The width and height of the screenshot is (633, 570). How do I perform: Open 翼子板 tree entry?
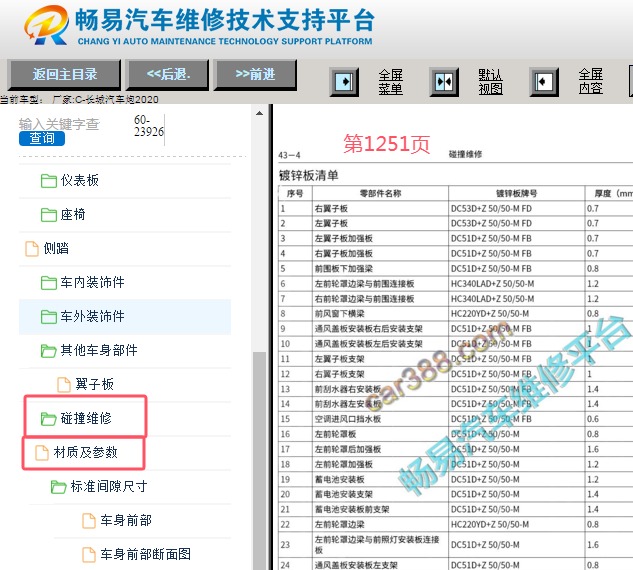(x=94, y=384)
